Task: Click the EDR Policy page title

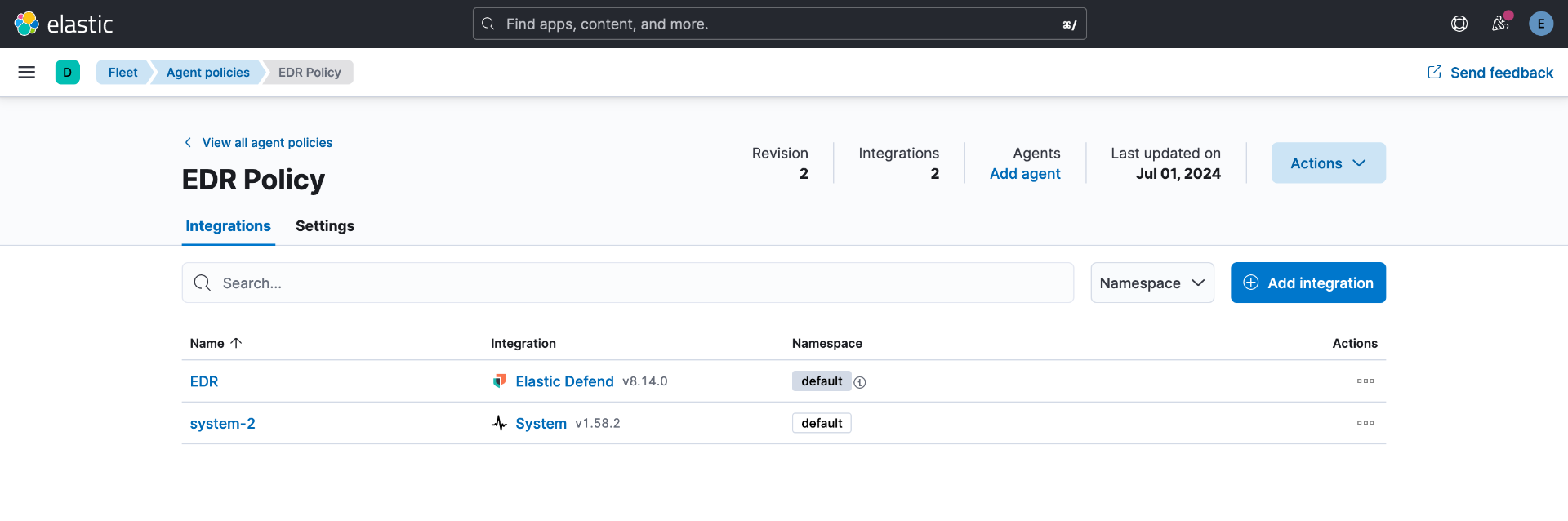Action: (253, 180)
